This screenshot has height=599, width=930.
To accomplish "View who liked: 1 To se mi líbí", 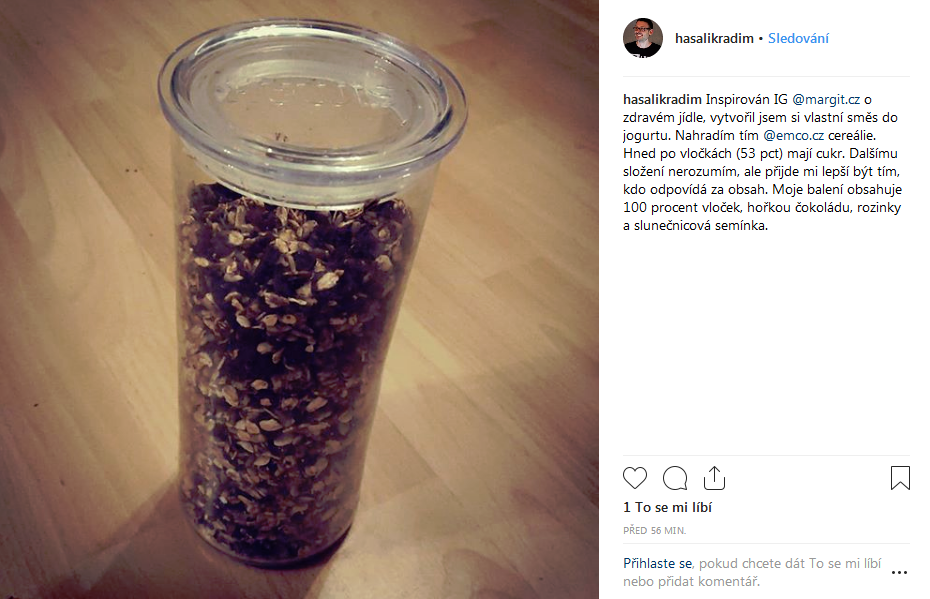I will point(667,508).
